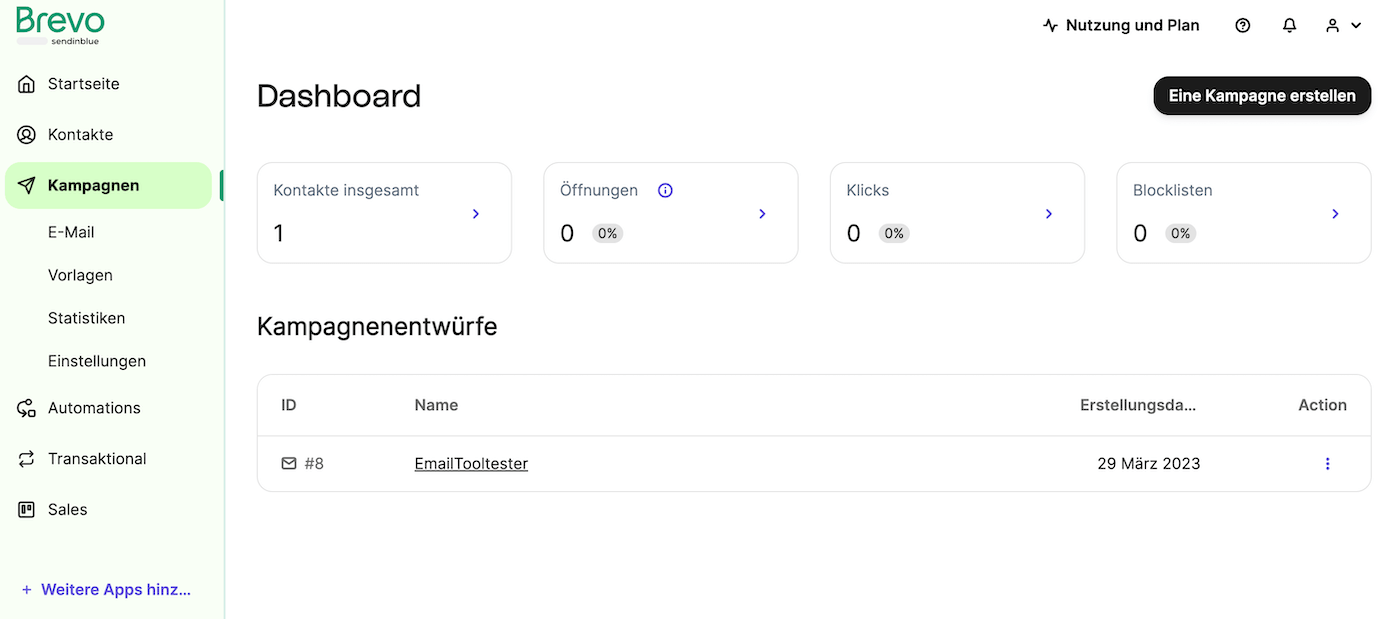
Task: Click the activity pulse icon beside Nutzung
Action: point(1050,26)
